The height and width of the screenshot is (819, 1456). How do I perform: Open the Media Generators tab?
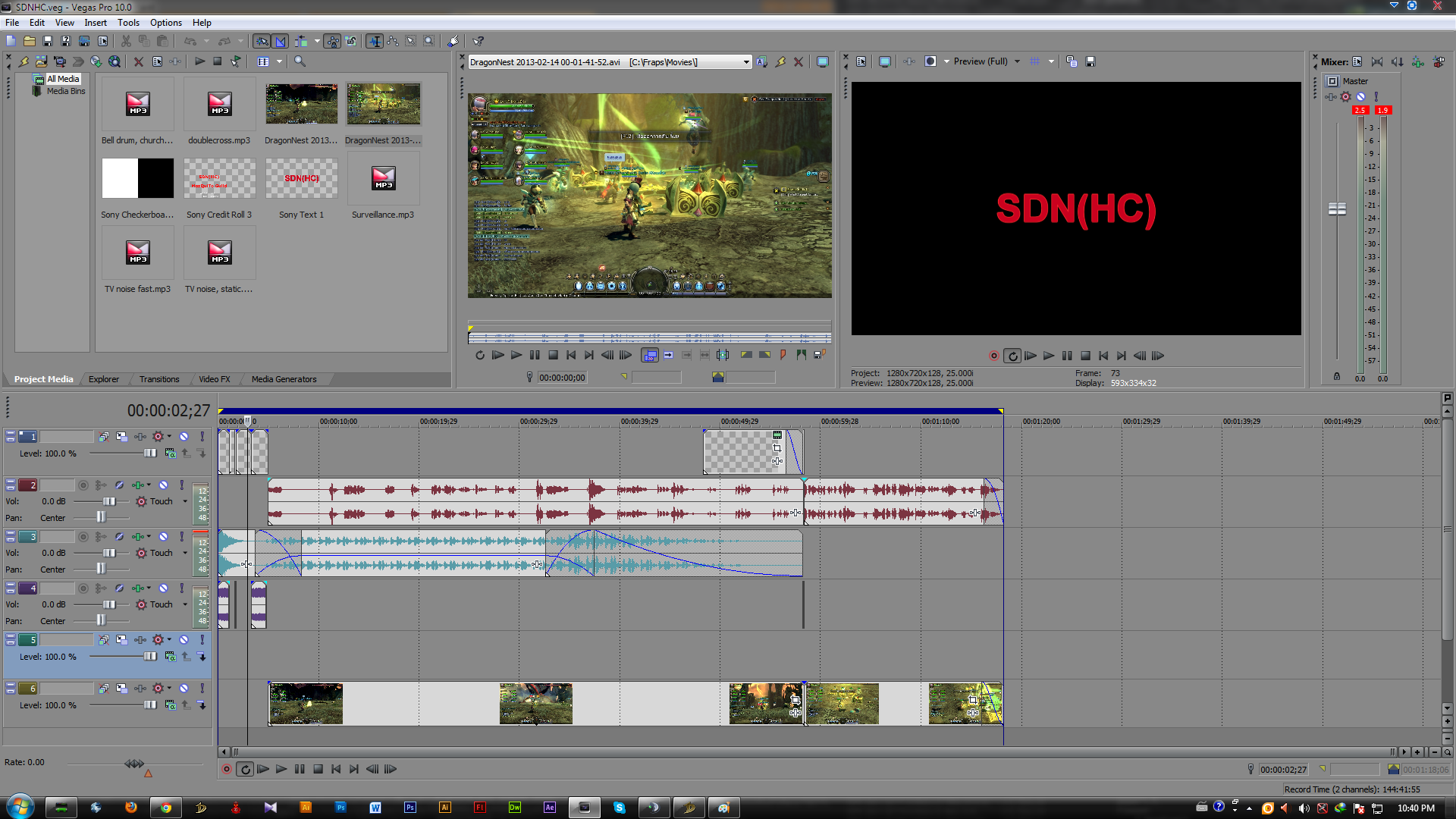[x=284, y=379]
